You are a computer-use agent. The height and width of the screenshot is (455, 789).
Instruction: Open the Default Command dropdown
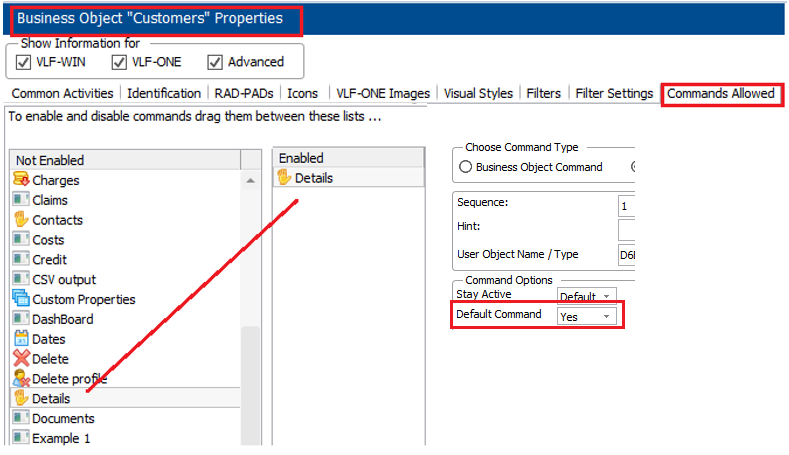pos(587,316)
